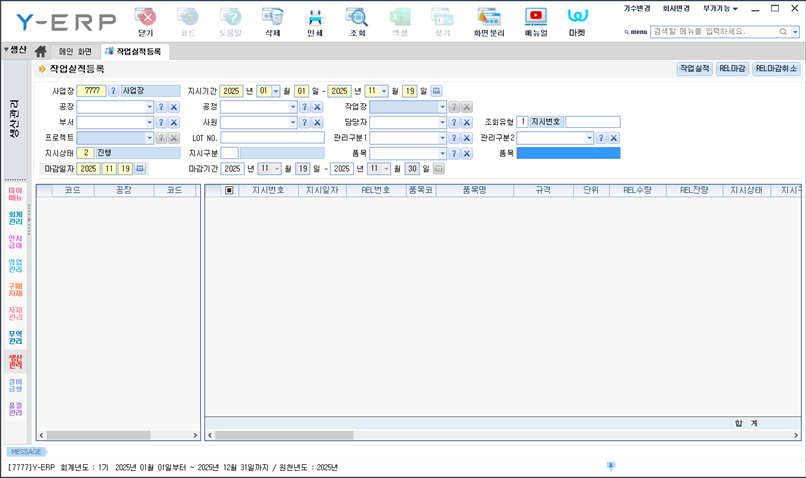Click the 닫기 (close) toolbar icon
806x478 pixels.
tap(145, 20)
